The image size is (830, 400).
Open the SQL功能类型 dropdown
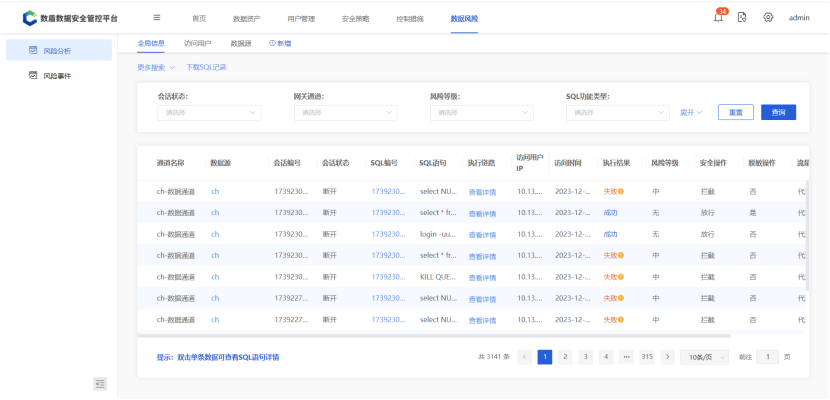coord(619,113)
